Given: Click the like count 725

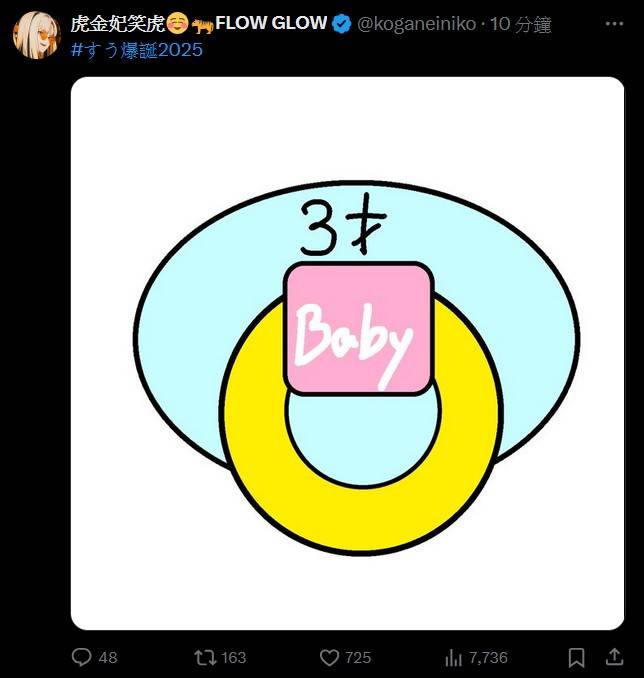Looking at the screenshot, I should [357, 657].
